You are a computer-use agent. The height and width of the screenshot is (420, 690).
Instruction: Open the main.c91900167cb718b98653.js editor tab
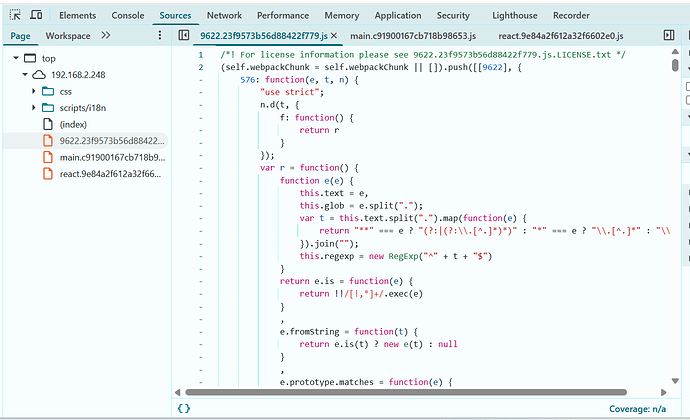[x=413, y=36]
